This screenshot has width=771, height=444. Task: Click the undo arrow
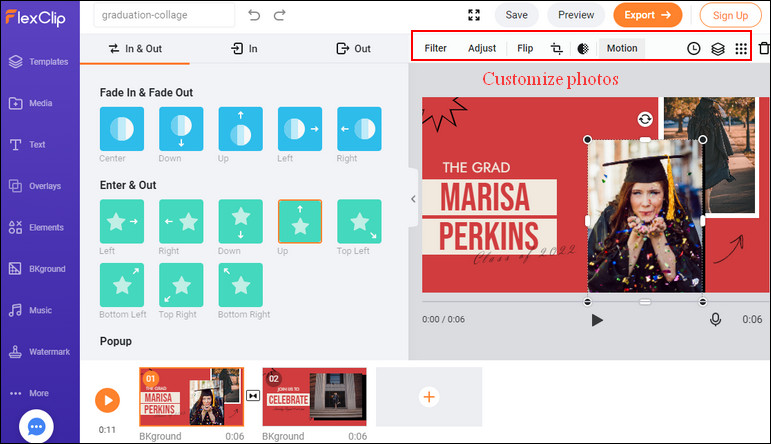pos(254,15)
